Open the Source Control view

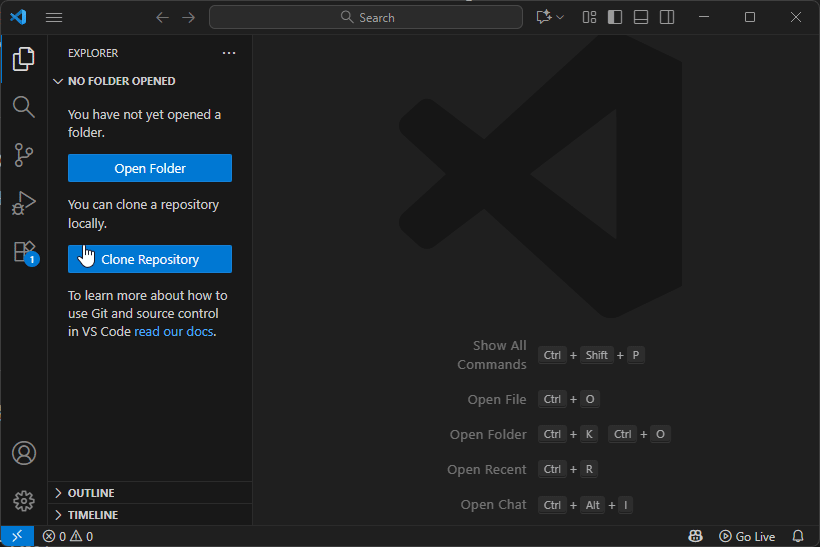[x=24, y=155]
